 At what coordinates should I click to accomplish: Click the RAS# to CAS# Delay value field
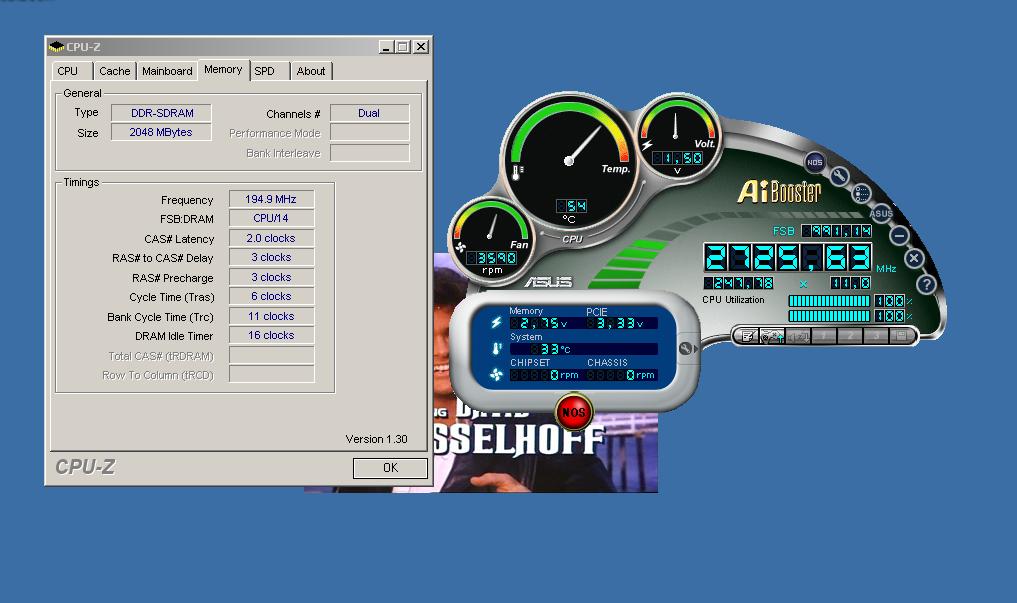272,257
